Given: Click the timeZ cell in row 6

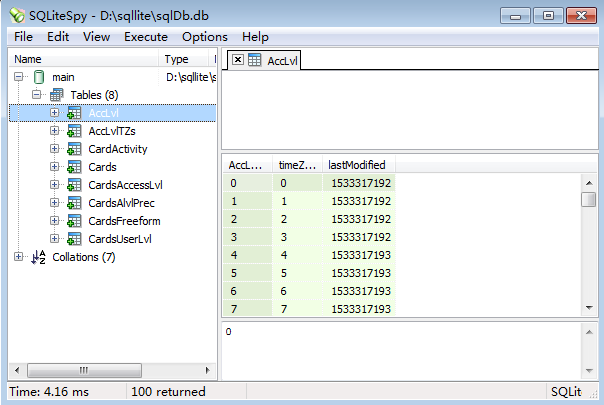Looking at the screenshot, I should coord(297,291).
